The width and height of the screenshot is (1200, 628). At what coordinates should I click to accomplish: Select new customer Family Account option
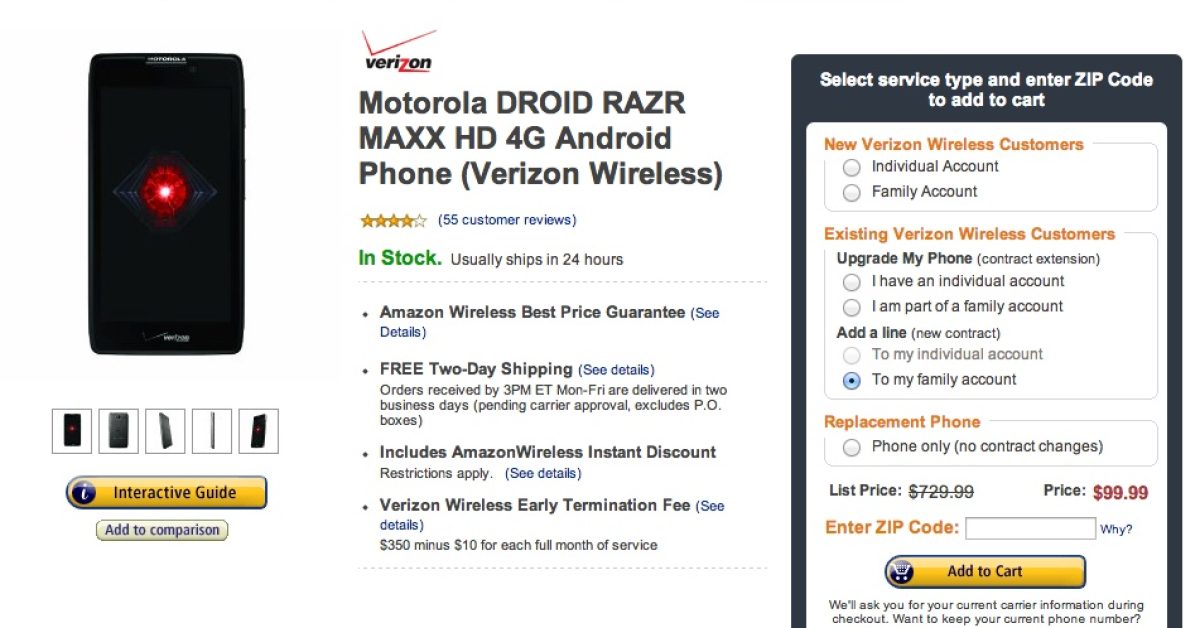852,192
